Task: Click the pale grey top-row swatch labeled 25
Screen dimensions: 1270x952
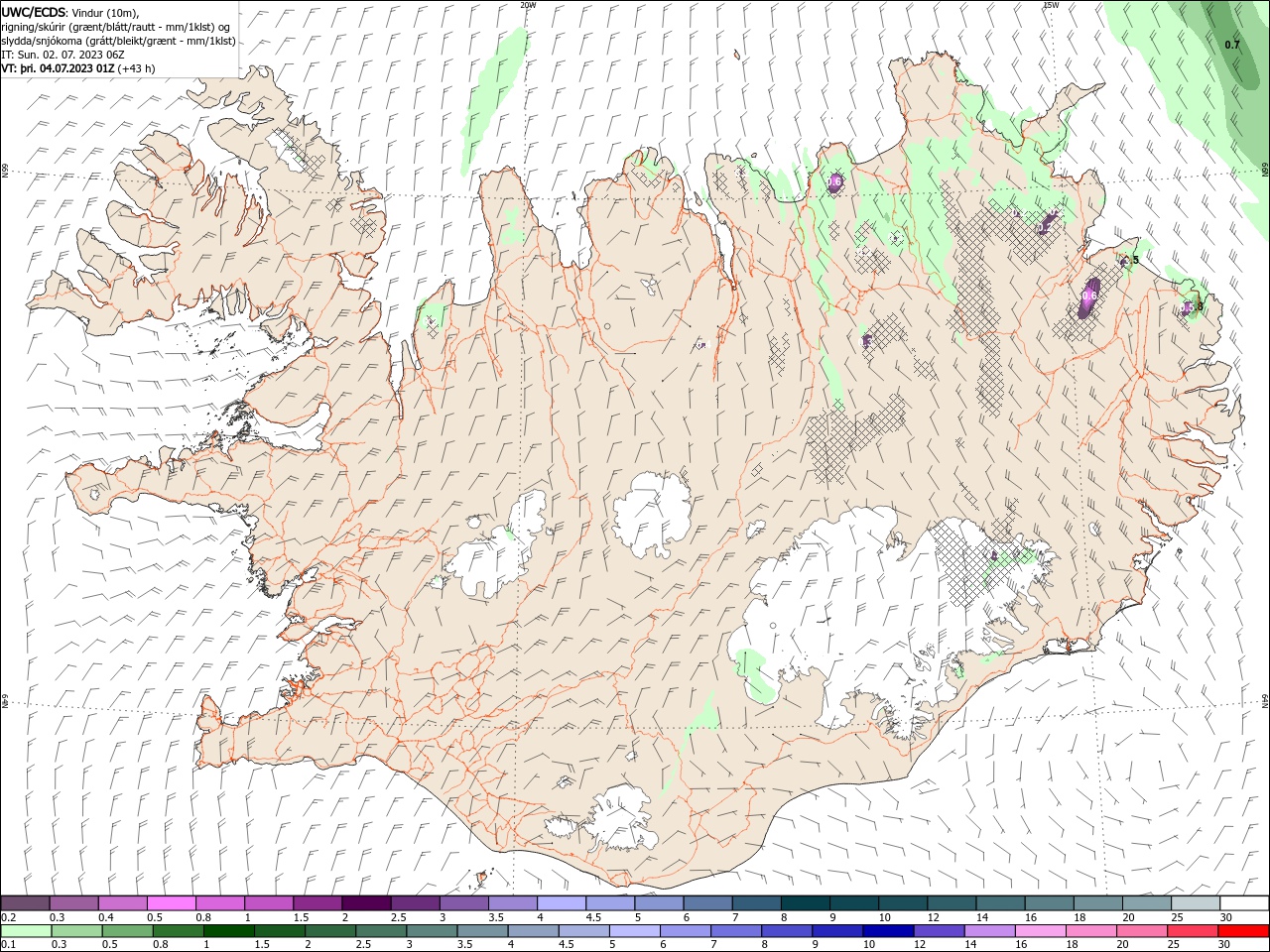Action: tap(1195, 903)
